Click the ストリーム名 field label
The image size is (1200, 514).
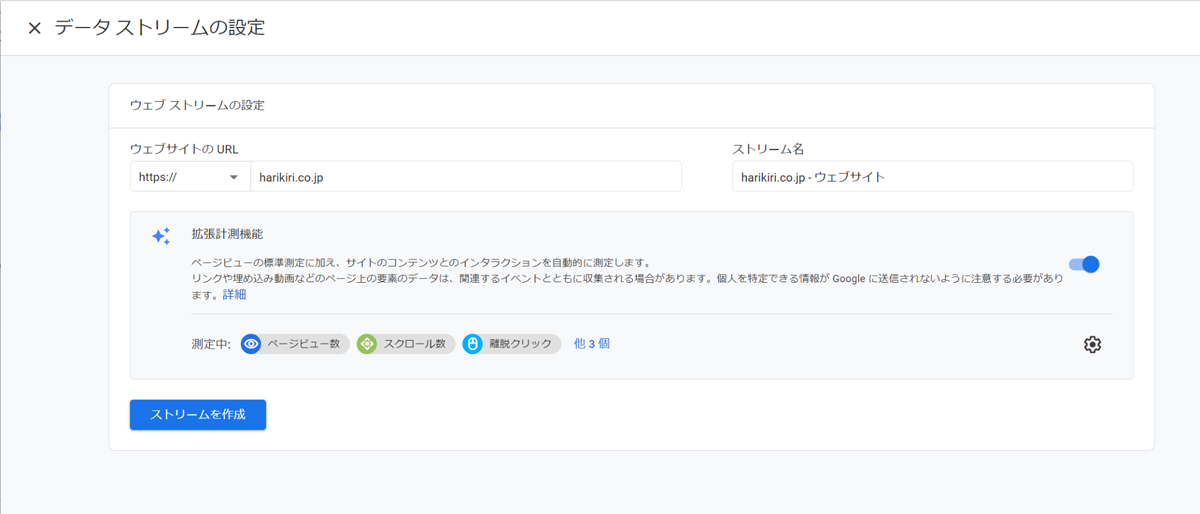point(768,149)
